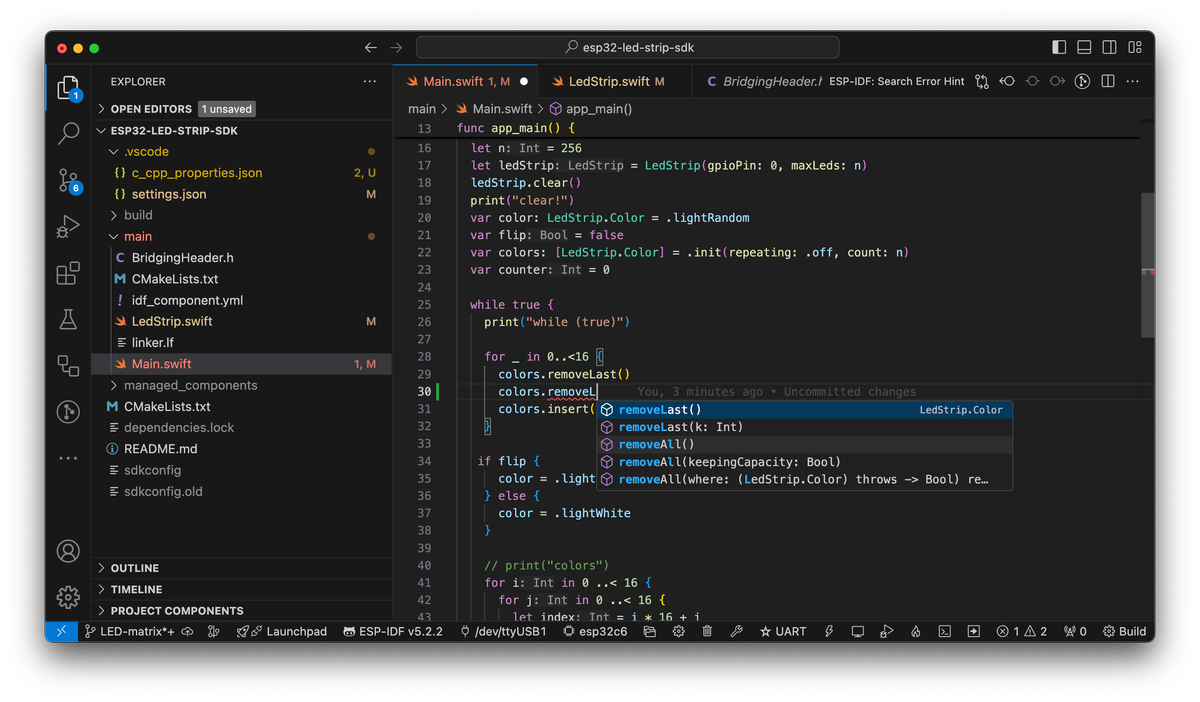Select removeAll() from the completion popup
Image resolution: width=1200 pixels, height=702 pixels.
pos(657,444)
